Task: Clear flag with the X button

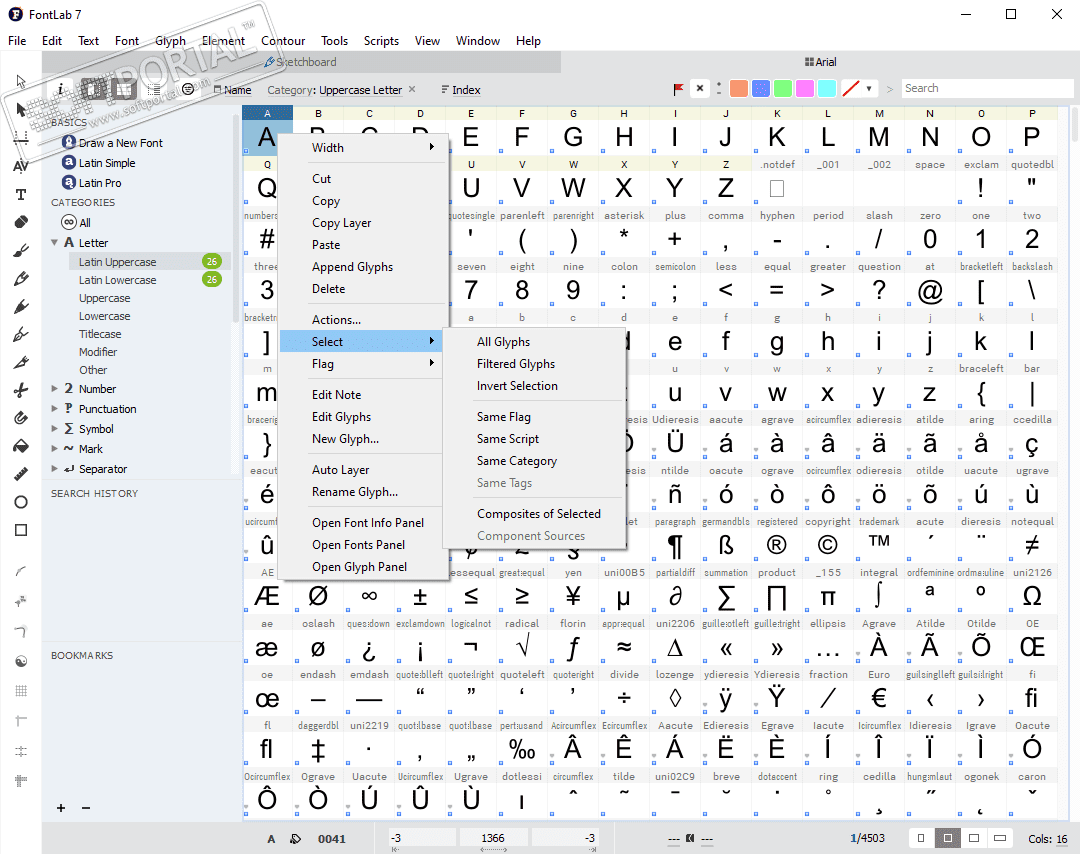Action: 700,88
